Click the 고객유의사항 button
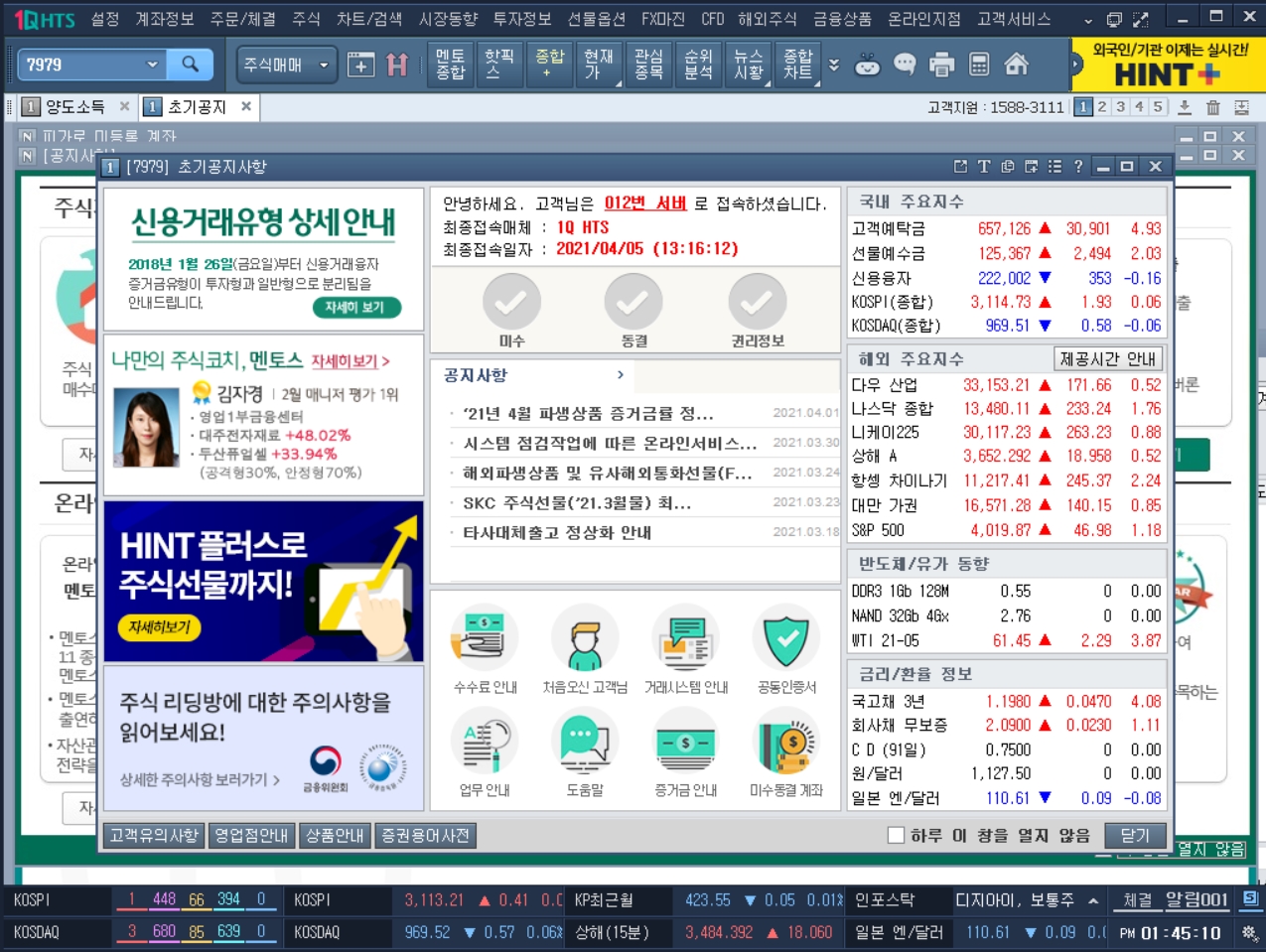 (x=154, y=836)
